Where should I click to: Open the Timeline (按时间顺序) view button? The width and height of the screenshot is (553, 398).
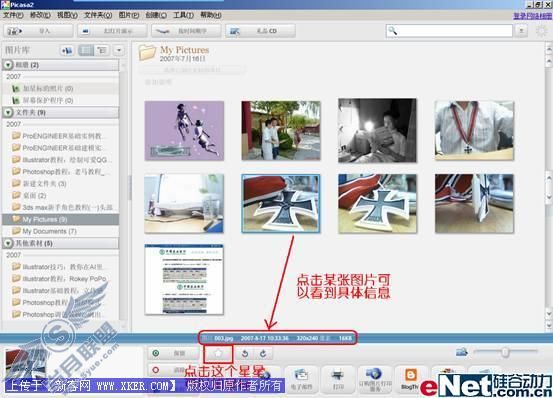pyautogui.click(x=186, y=31)
